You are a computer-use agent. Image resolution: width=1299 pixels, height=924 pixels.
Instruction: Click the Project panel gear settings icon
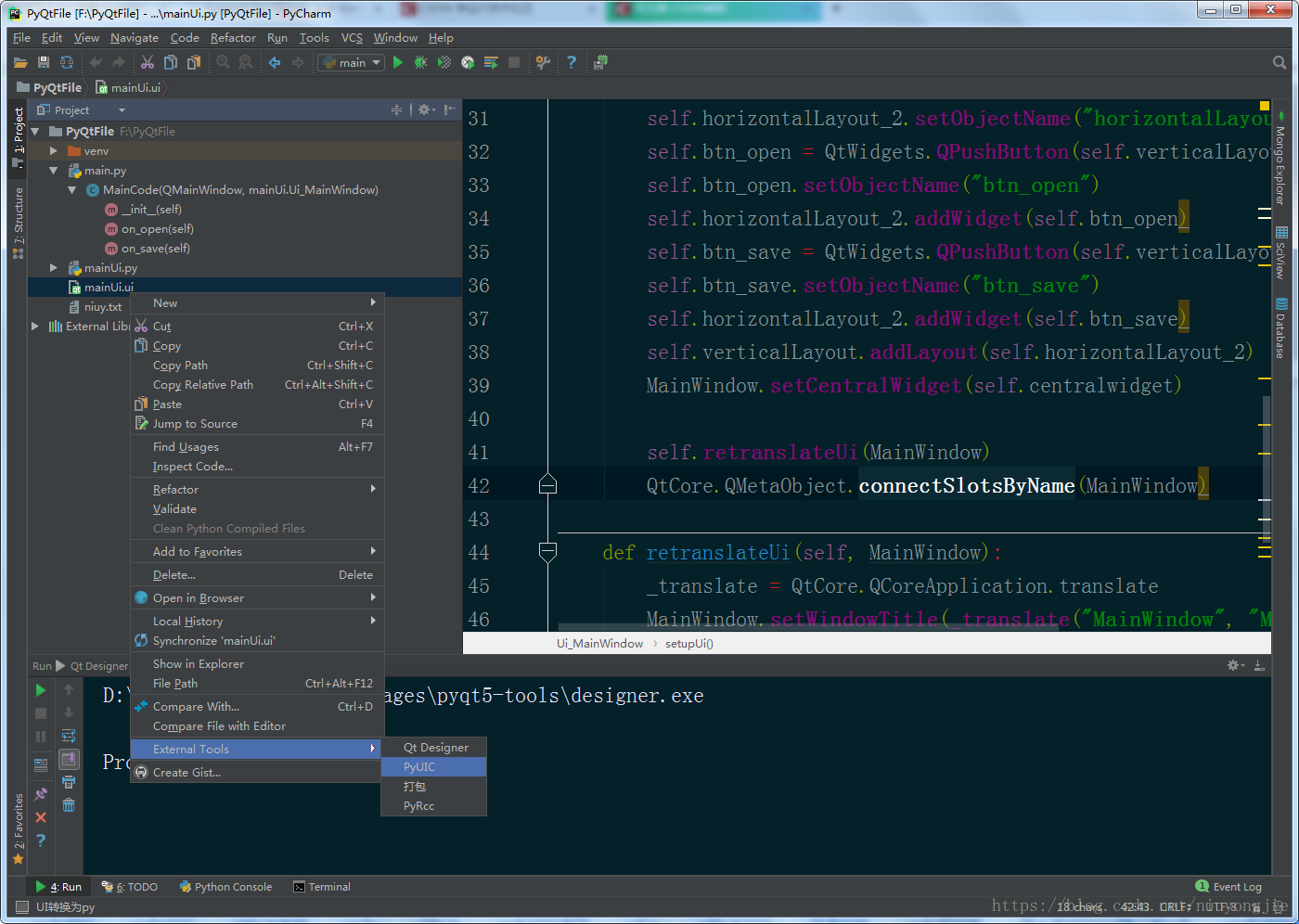[425, 109]
